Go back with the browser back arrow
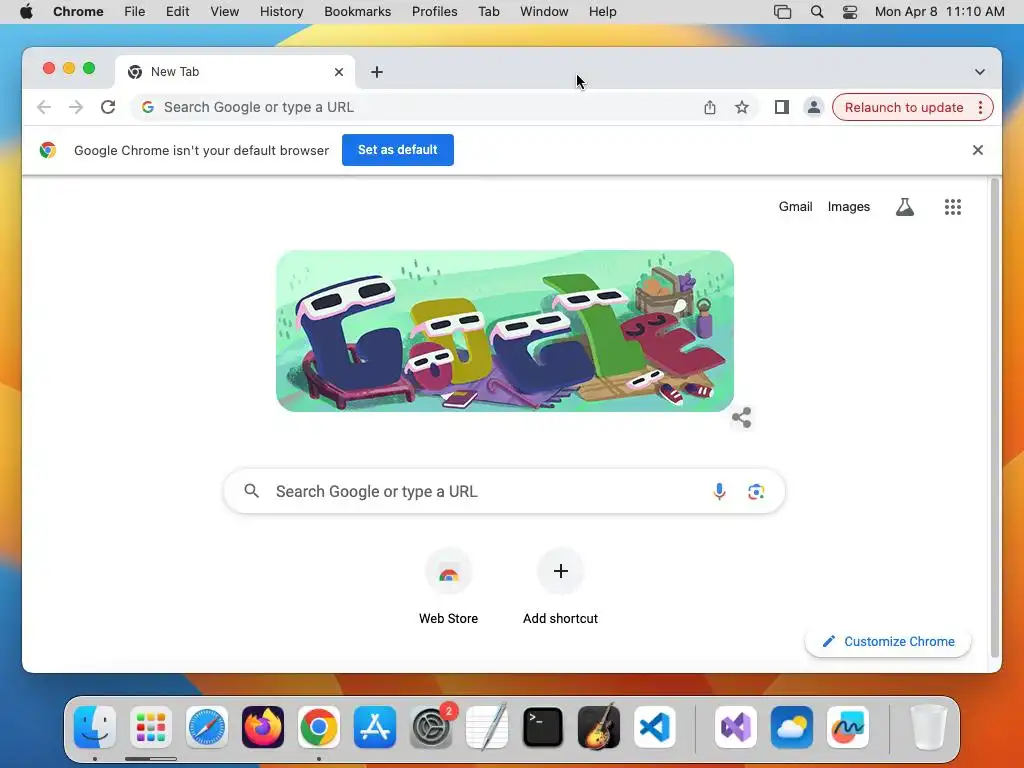 click(44, 107)
